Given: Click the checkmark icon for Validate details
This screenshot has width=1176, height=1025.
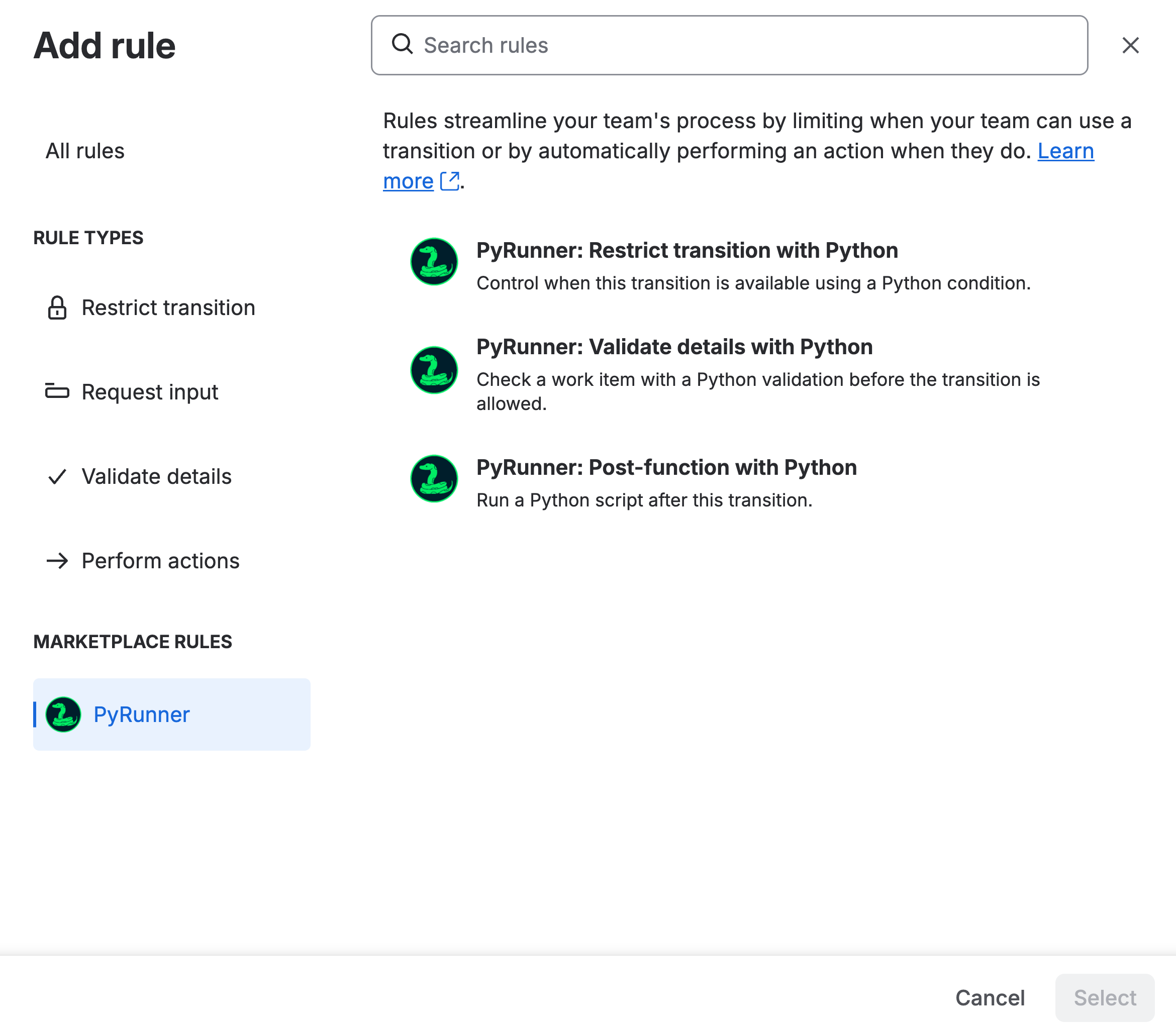Looking at the screenshot, I should click(57, 476).
